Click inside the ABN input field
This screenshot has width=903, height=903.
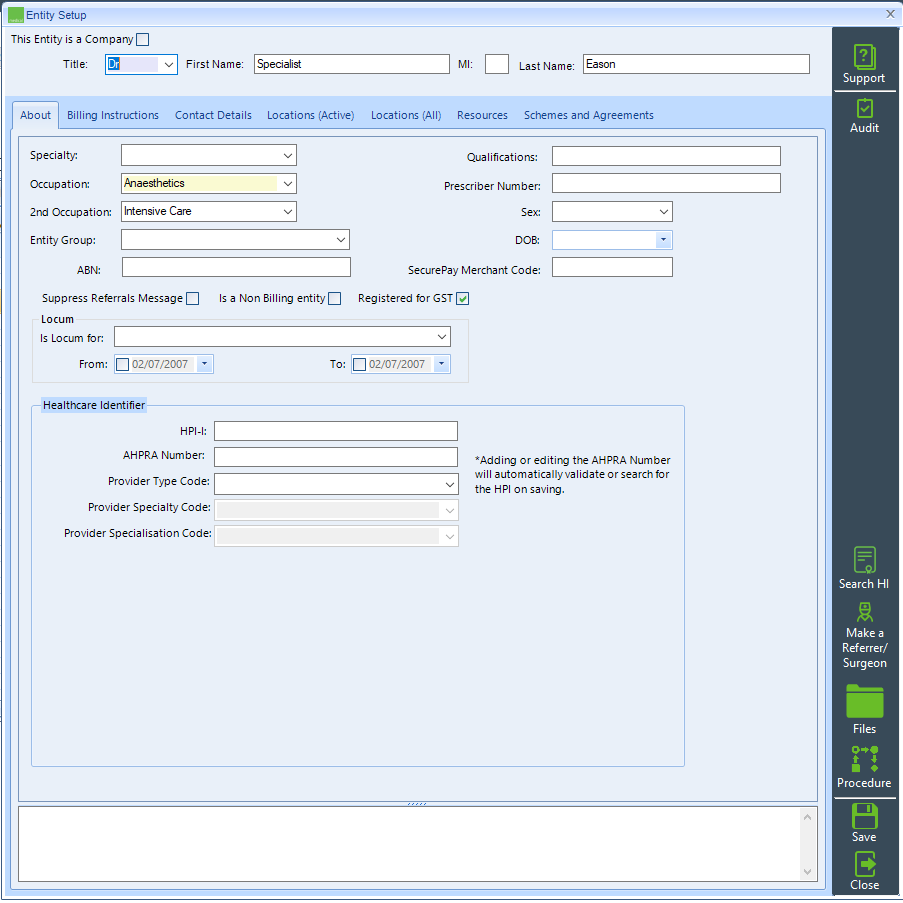[236, 266]
